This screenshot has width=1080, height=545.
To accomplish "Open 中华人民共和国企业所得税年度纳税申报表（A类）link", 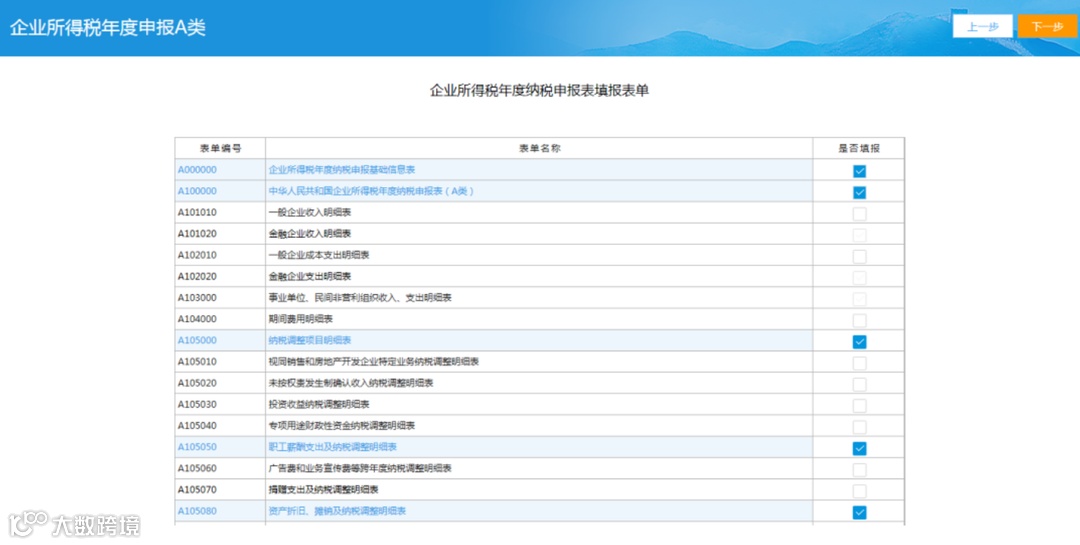I will [x=371, y=191].
